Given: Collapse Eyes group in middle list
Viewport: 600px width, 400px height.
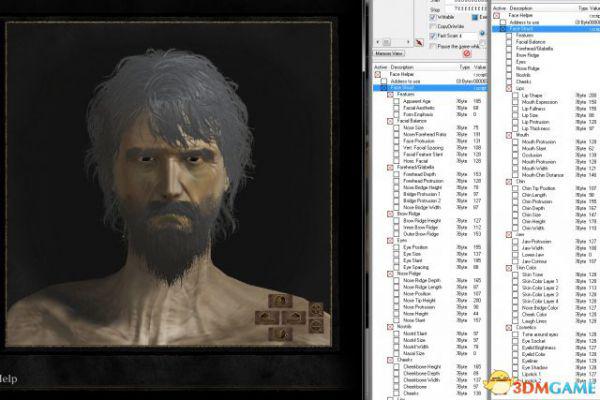Looking at the screenshot, I should 390,240.
